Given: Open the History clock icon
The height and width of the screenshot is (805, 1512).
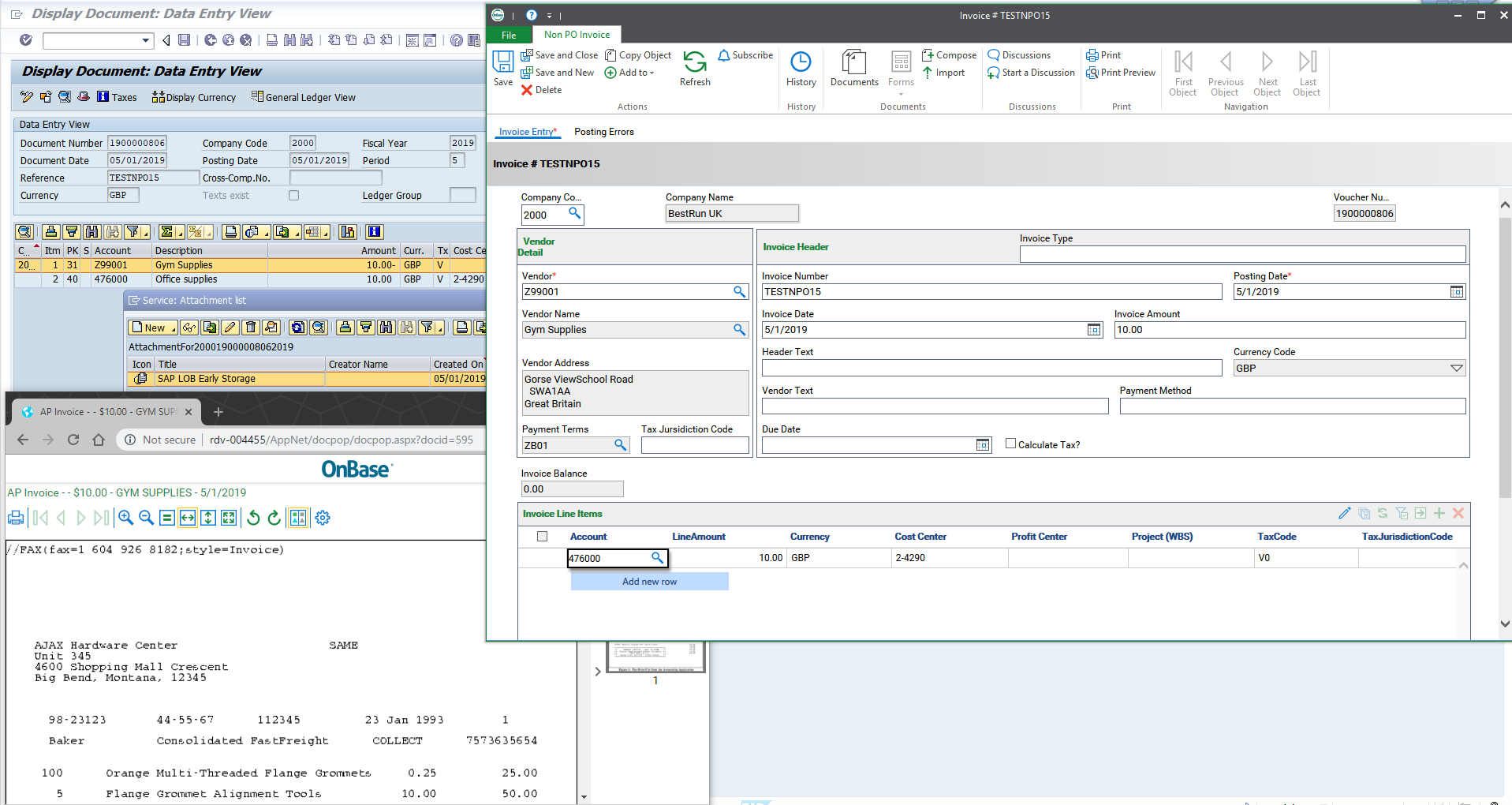Looking at the screenshot, I should [x=801, y=62].
